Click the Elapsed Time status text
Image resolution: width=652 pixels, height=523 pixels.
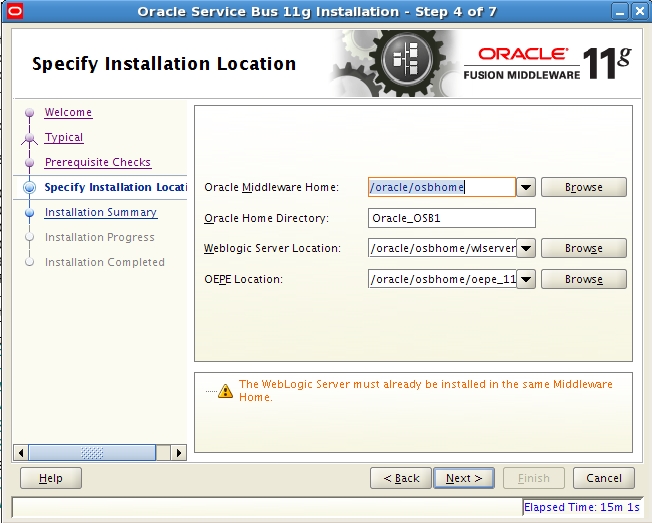pos(581,507)
